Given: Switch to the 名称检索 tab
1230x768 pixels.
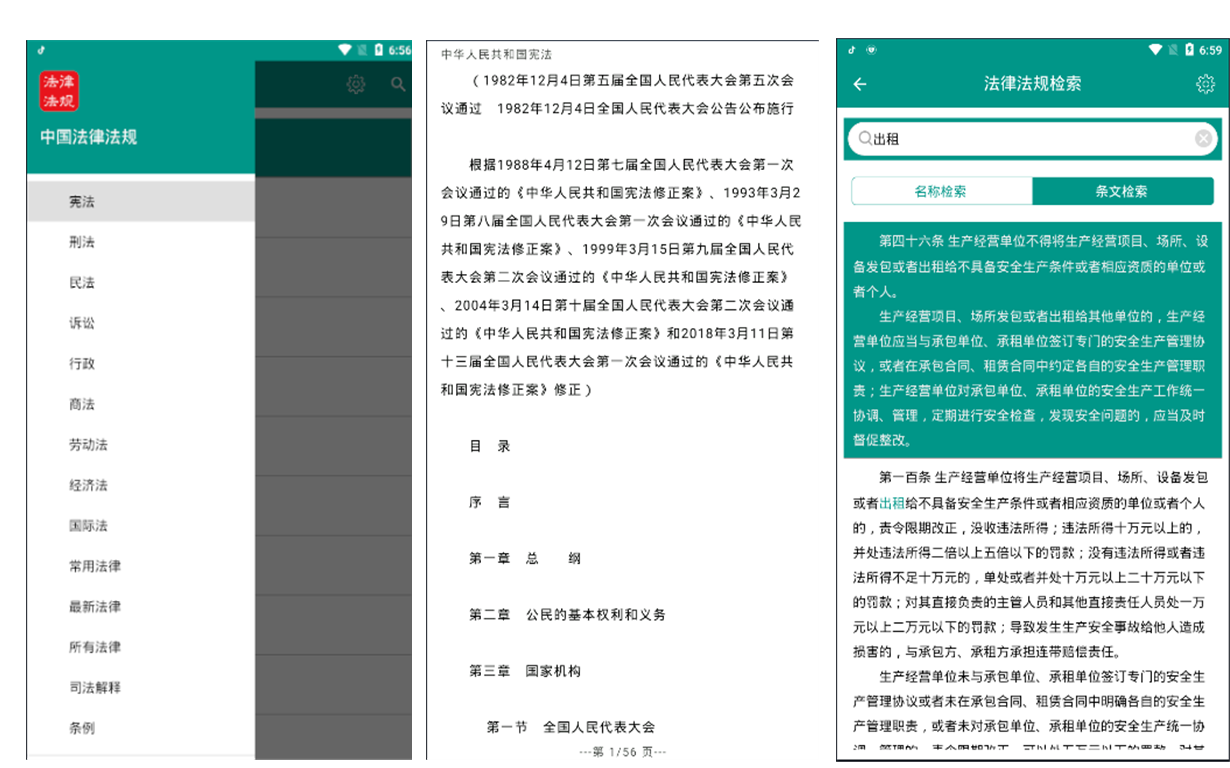Looking at the screenshot, I should (941, 190).
